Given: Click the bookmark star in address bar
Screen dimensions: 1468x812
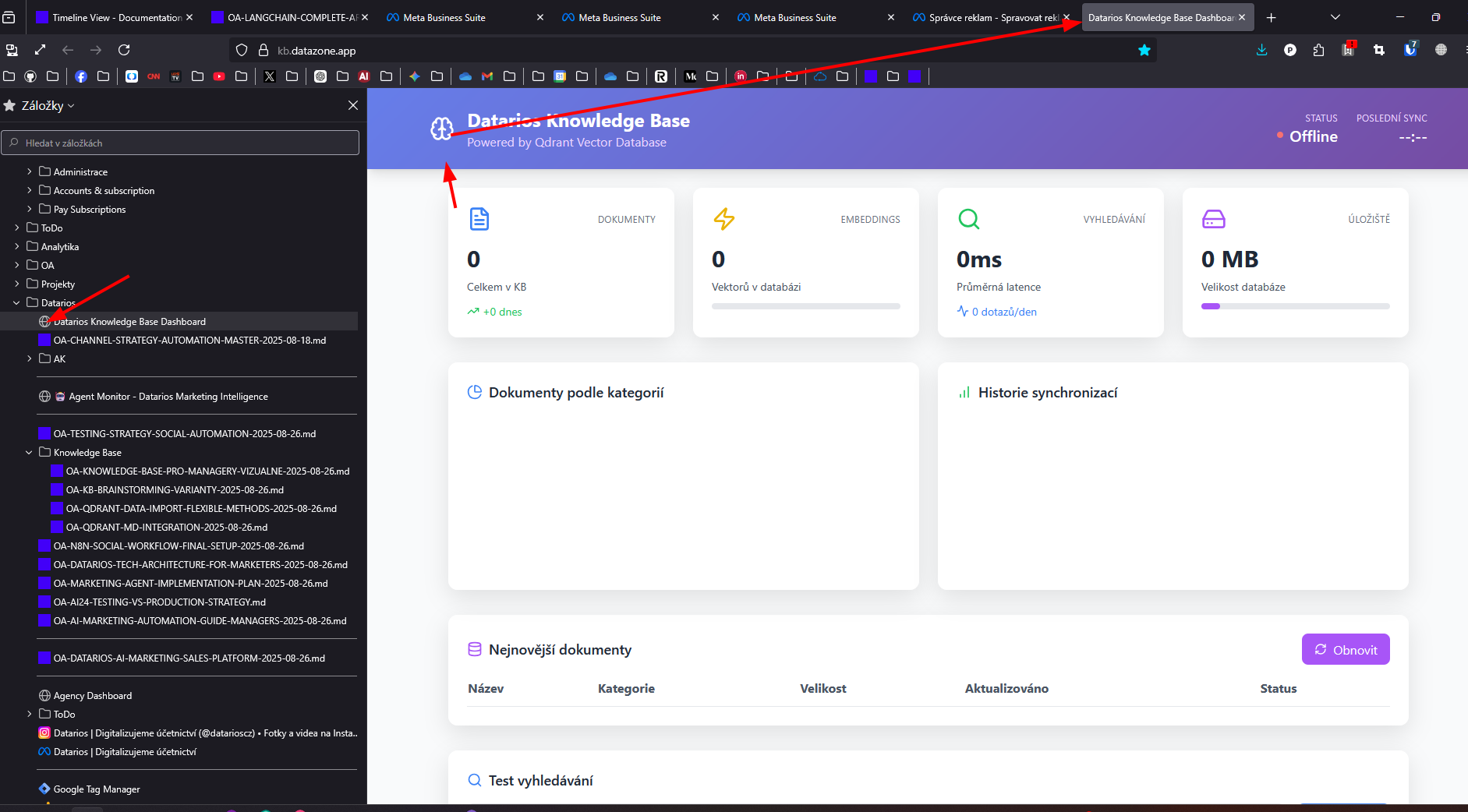Looking at the screenshot, I should click(1144, 50).
